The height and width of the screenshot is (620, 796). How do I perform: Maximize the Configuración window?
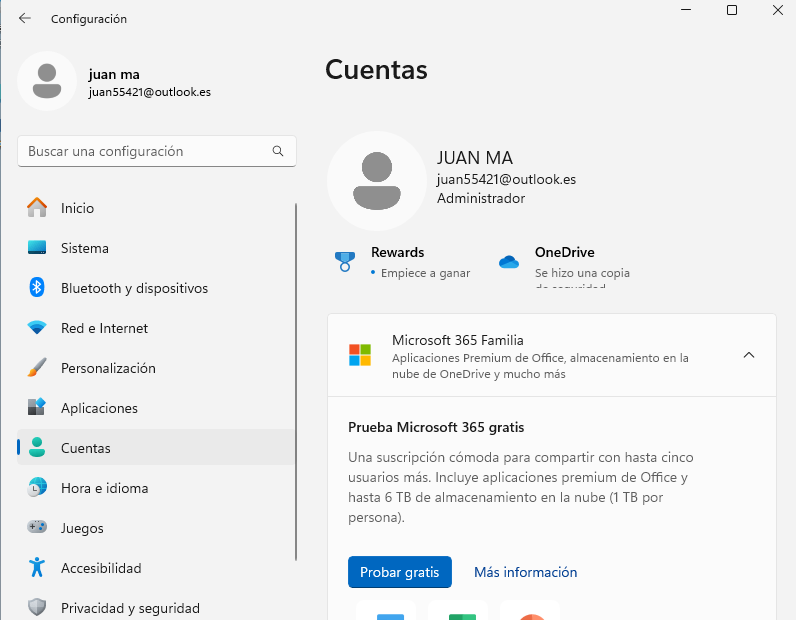click(732, 10)
